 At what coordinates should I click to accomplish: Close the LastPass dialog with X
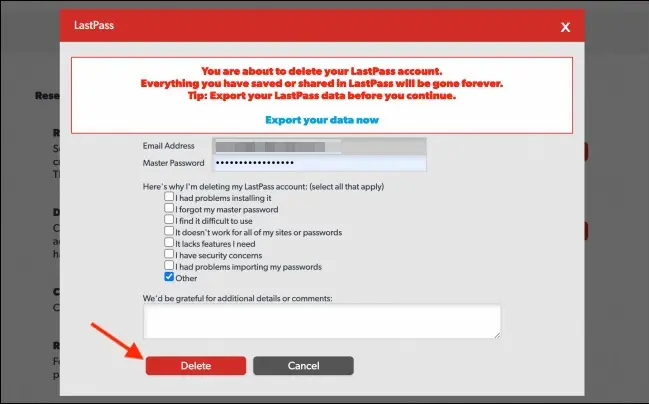click(x=565, y=27)
